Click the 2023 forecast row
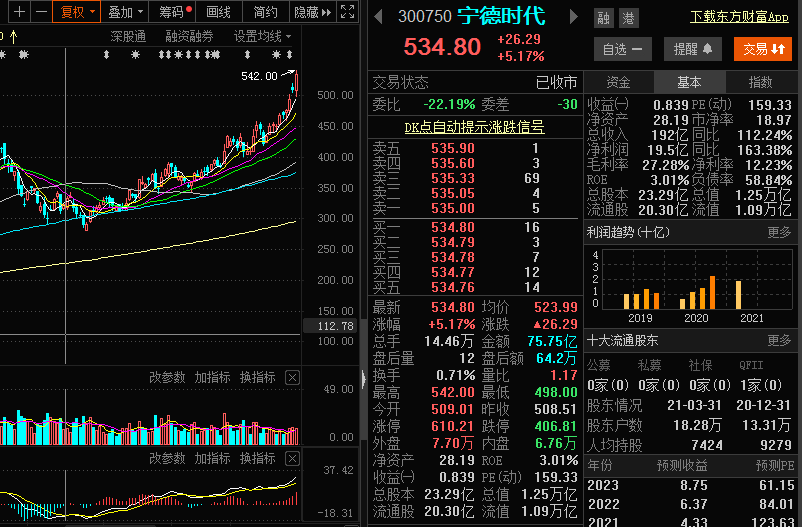 (x=691, y=485)
